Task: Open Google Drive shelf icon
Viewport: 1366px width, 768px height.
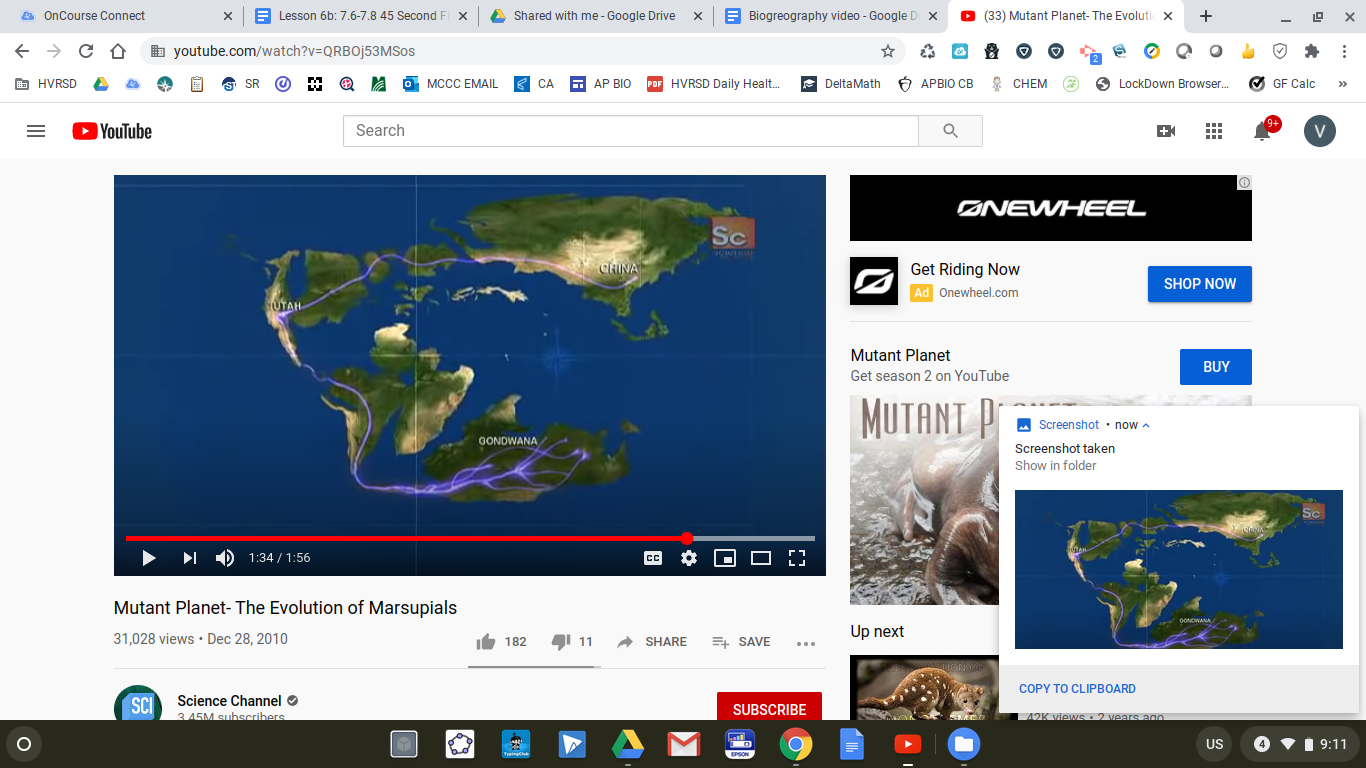Action: click(628, 744)
